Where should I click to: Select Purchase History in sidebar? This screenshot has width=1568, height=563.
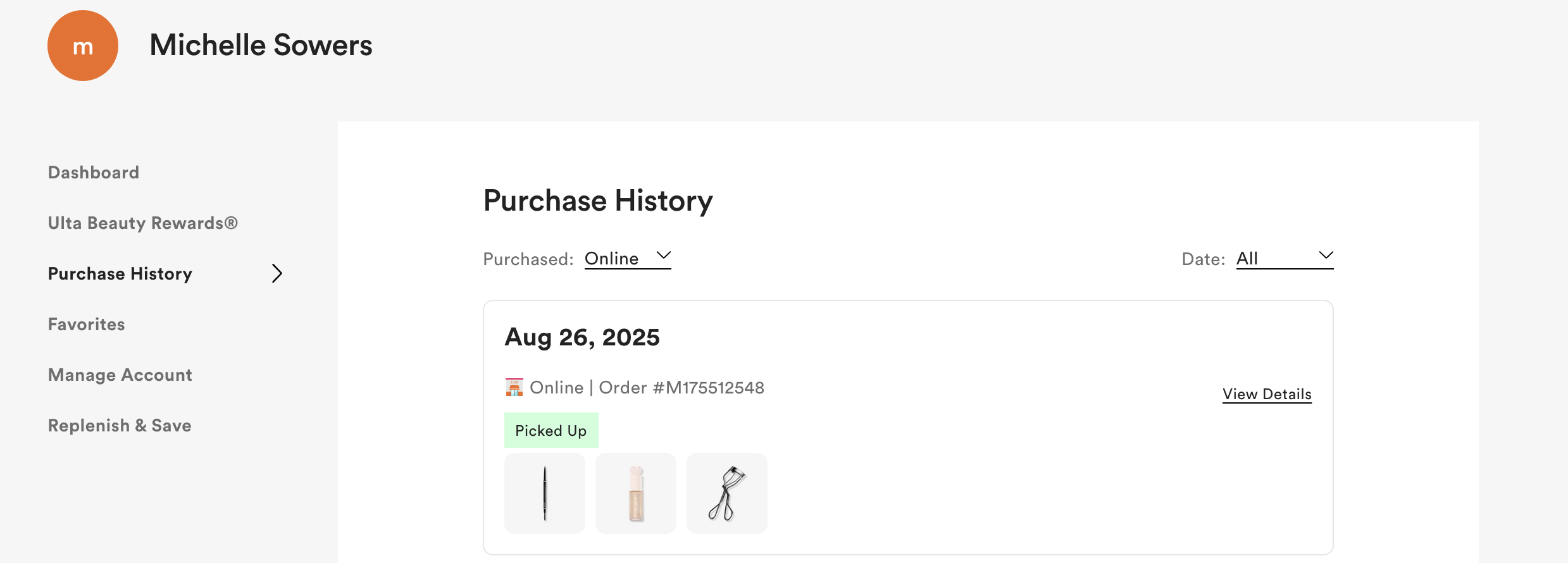[x=120, y=274]
